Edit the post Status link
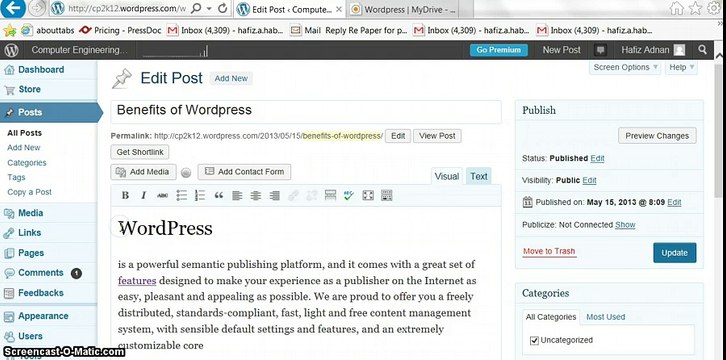The width and height of the screenshot is (726, 360). [597, 158]
